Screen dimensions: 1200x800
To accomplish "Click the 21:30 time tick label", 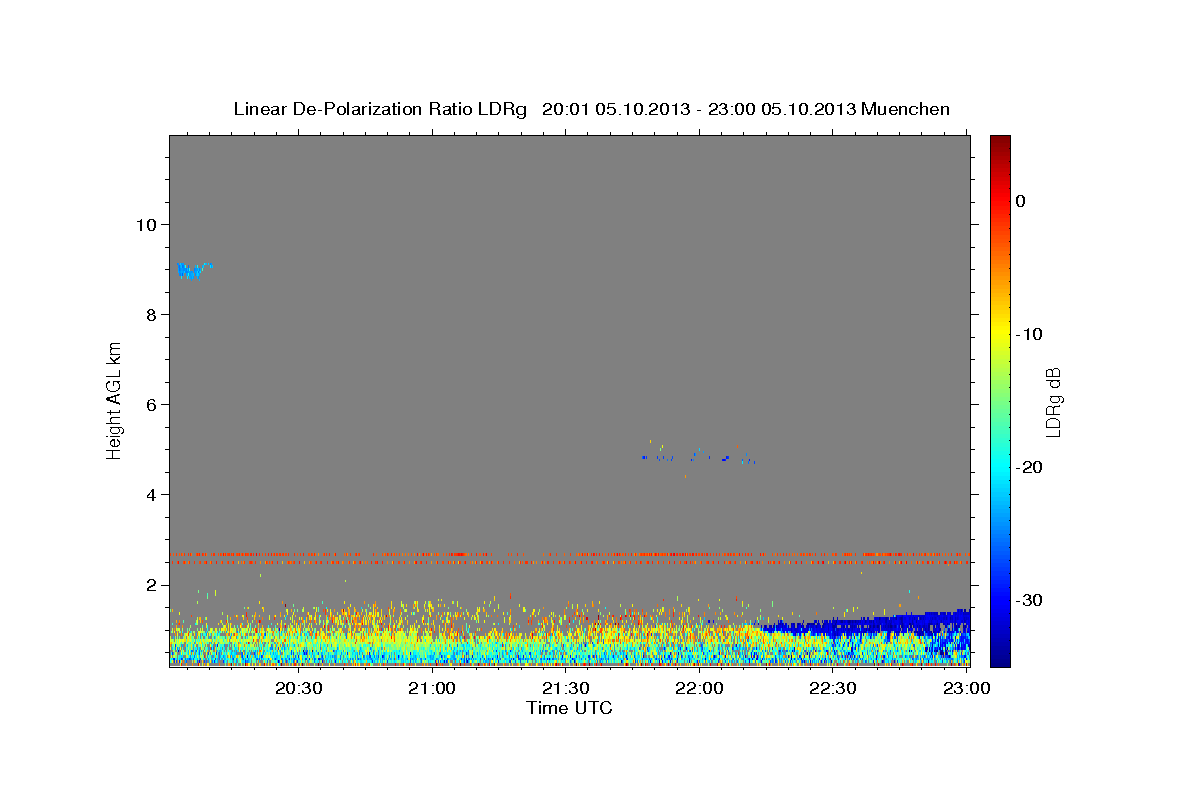I will pyautogui.click(x=566, y=689).
